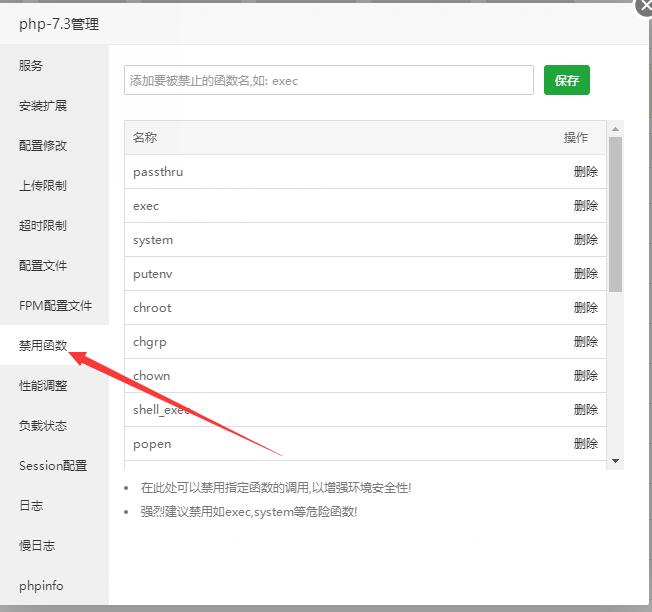This screenshot has height=612, width=652.
Task: Click the scroll down arrow of the list
Action: click(x=616, y=460)
